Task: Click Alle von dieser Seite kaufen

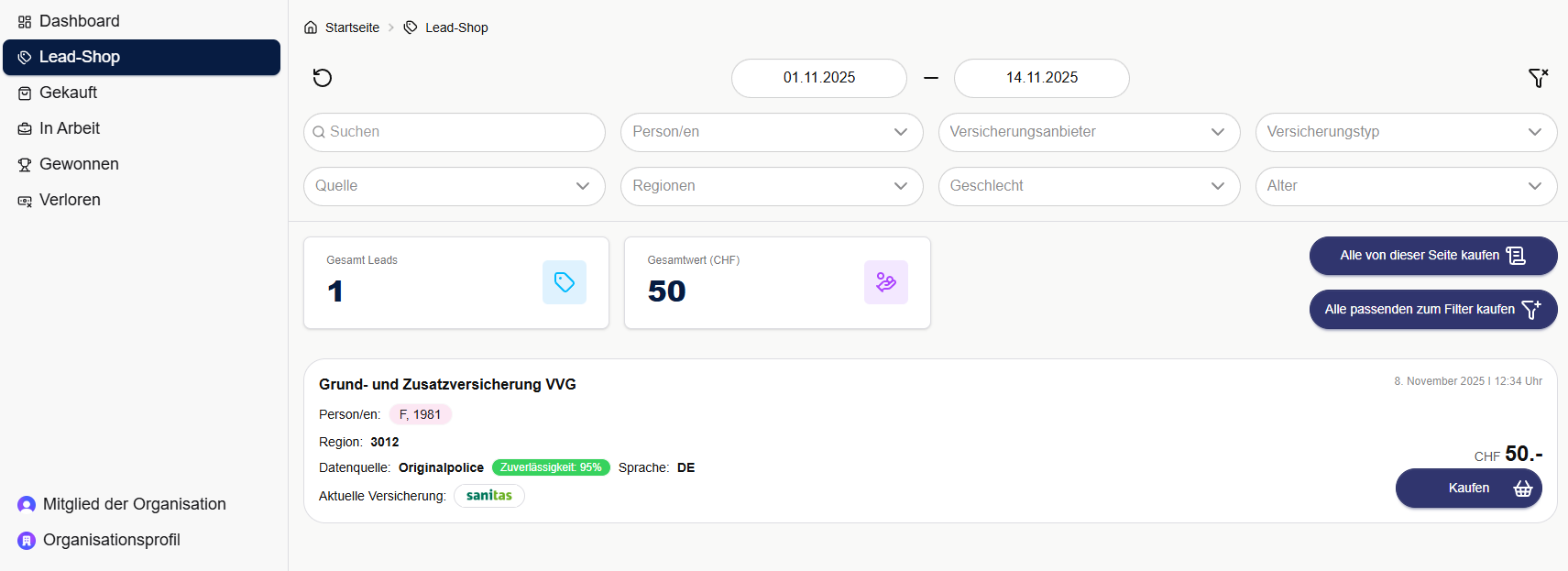Action: pos(1432,256)
